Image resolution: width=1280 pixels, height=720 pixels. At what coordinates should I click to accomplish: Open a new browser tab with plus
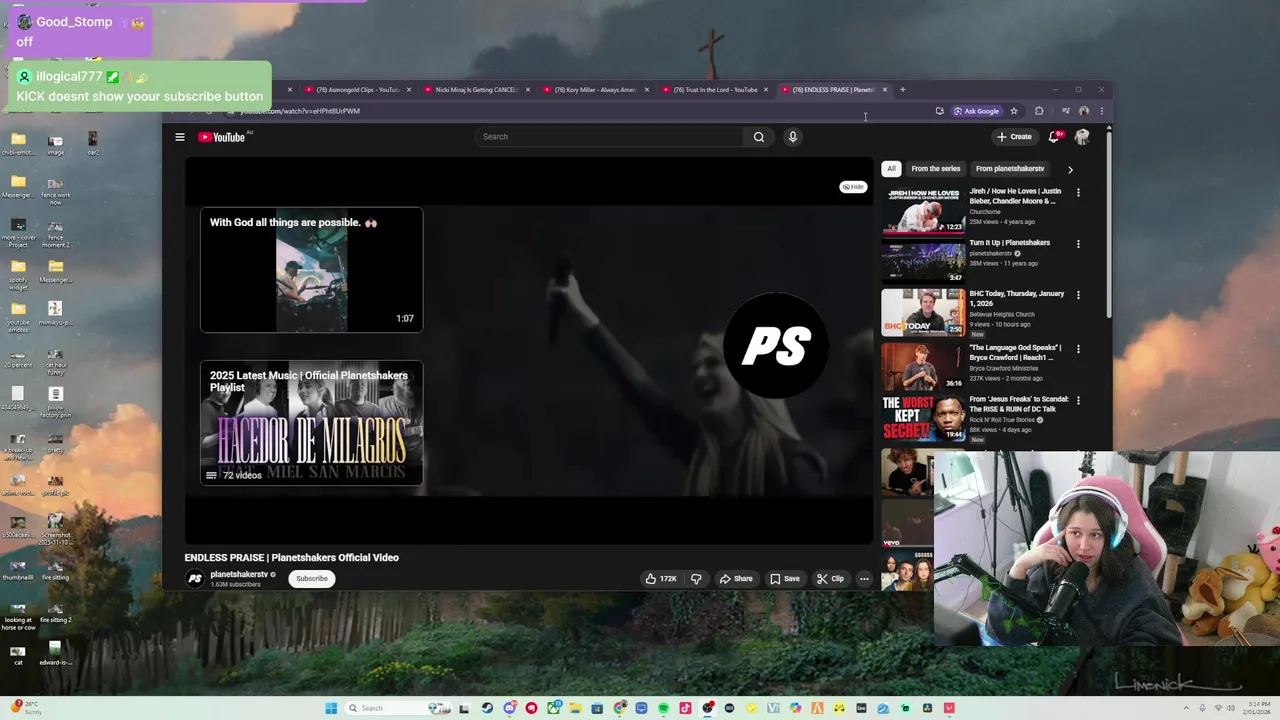(902, 90)
